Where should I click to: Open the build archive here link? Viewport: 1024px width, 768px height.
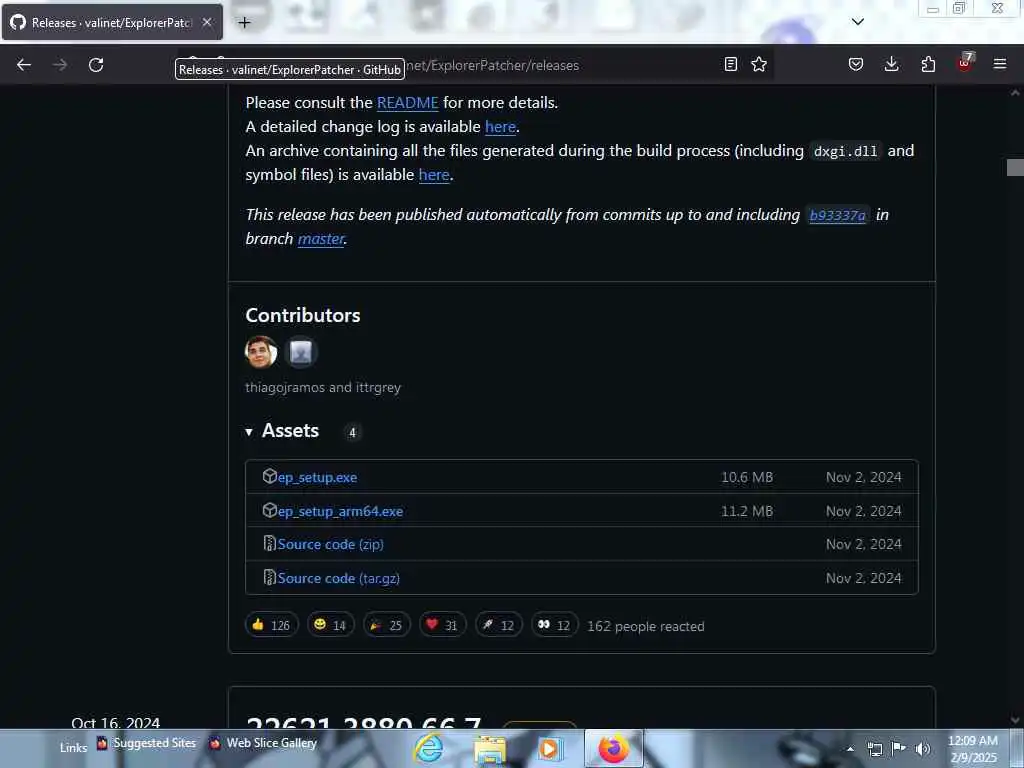coord(434,175)
